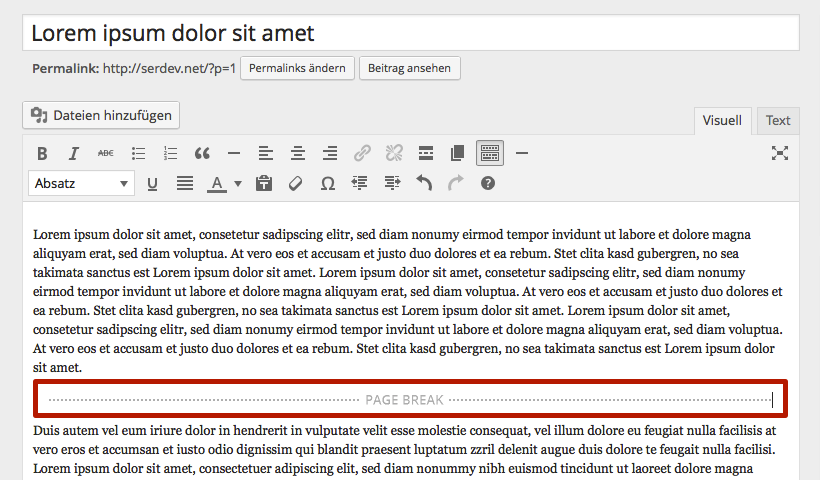Viewport: 820px width, 480px height.
Task: Toggle underline formatting
Action: pyautogui.click(x=152, y=184)
